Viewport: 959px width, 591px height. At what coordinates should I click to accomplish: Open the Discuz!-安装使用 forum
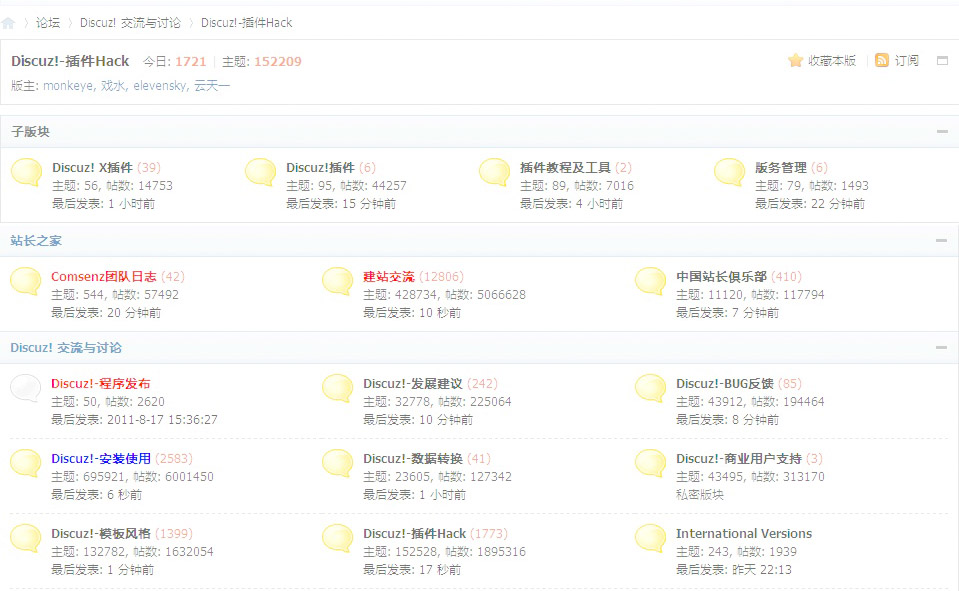tap(101, 459)
